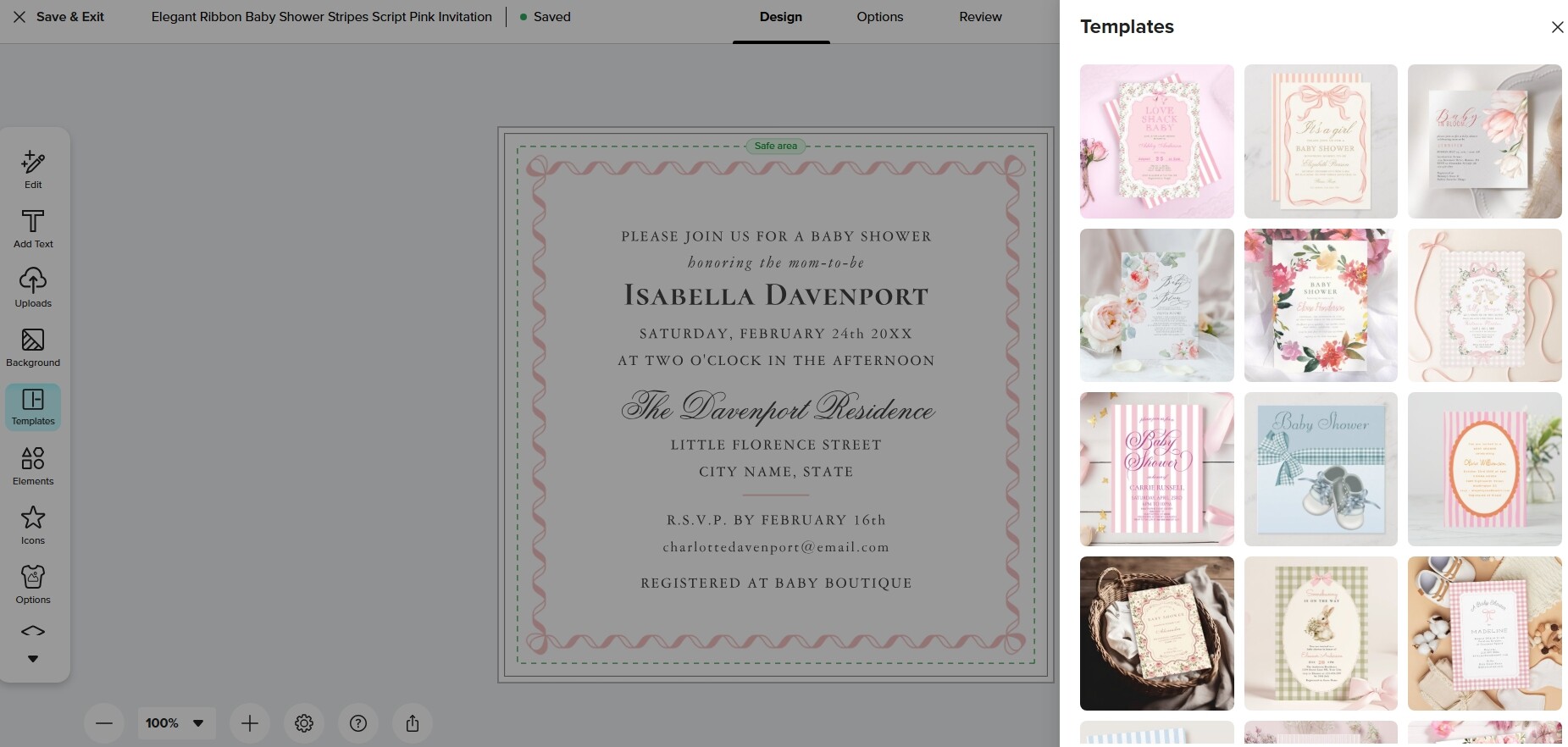Open the Edit tool in sidebar
The image size is (1568, 747).
coord(33,169)
